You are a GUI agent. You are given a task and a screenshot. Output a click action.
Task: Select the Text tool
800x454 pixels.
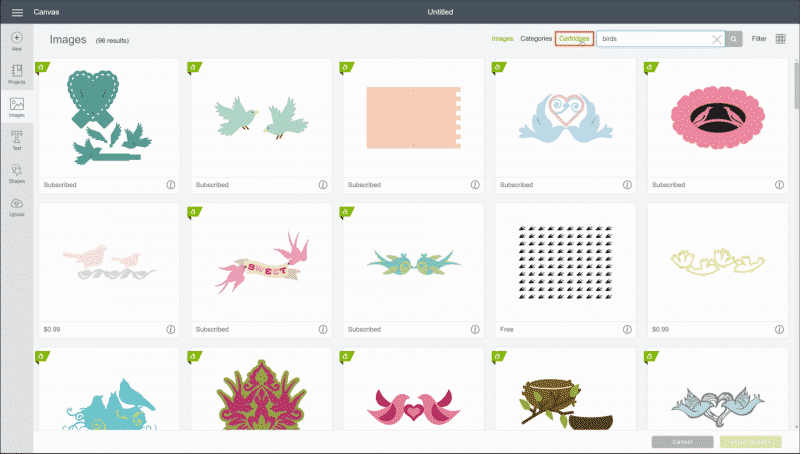click(17, 140)
